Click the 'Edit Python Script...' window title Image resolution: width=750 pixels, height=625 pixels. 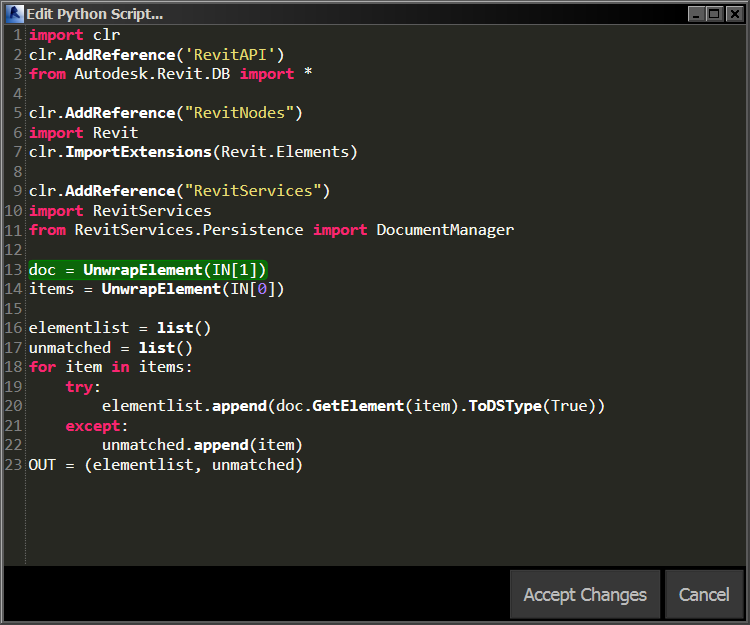tap(95, 14)
